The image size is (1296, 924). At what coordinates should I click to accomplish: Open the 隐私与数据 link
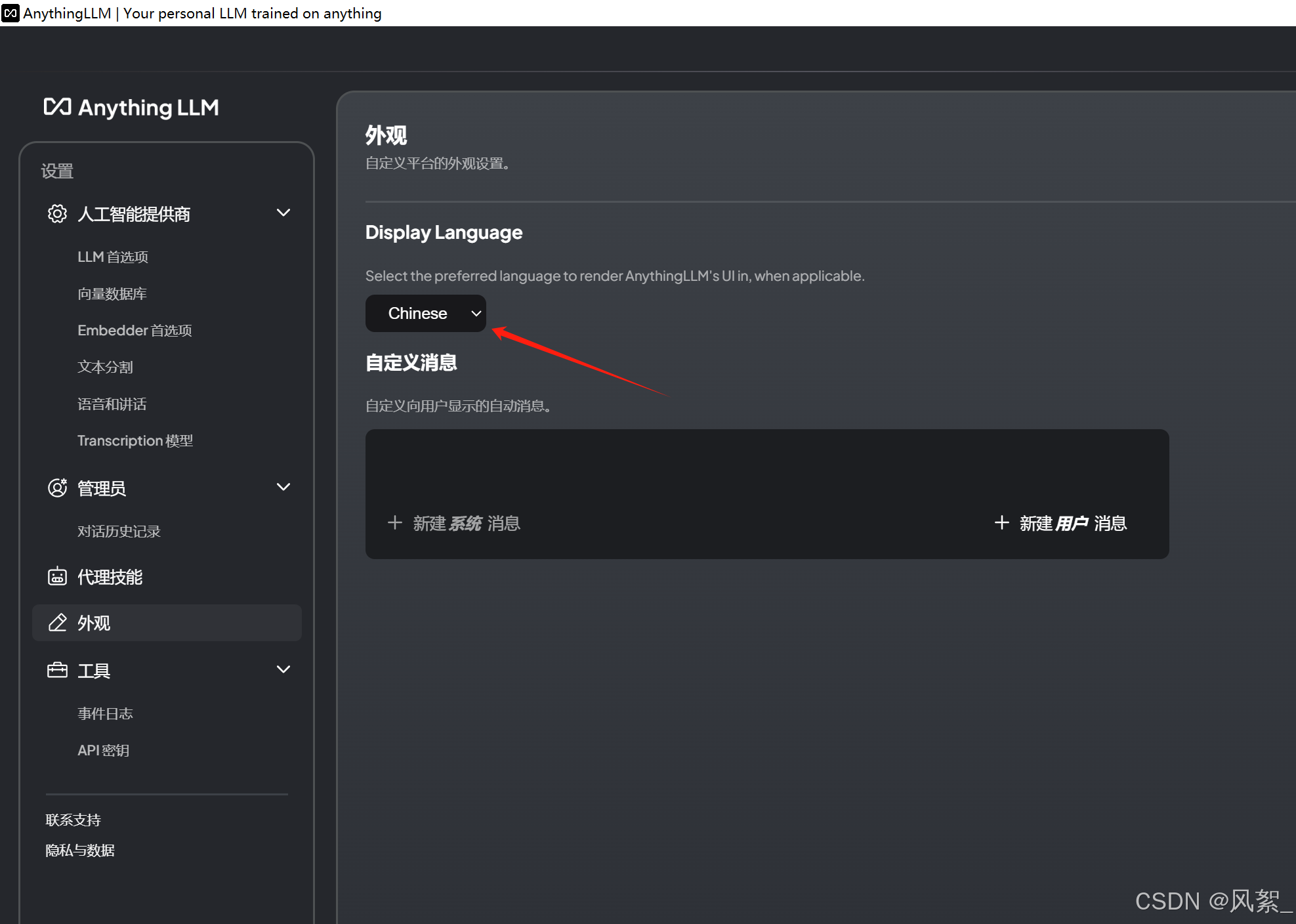[80, 850]
